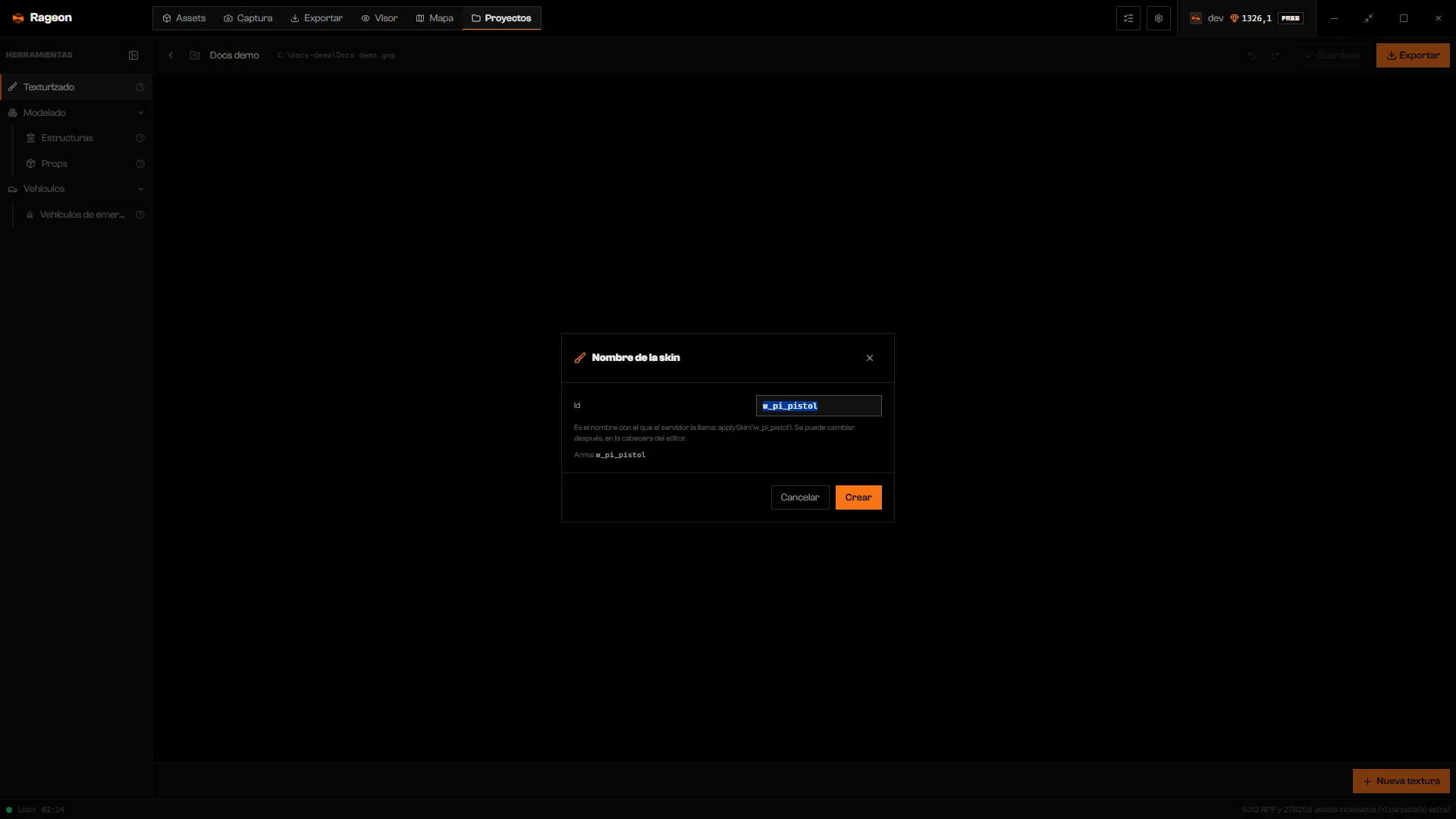
Task: Click the orange Exportar button
Action: [x=1413, y=55]
